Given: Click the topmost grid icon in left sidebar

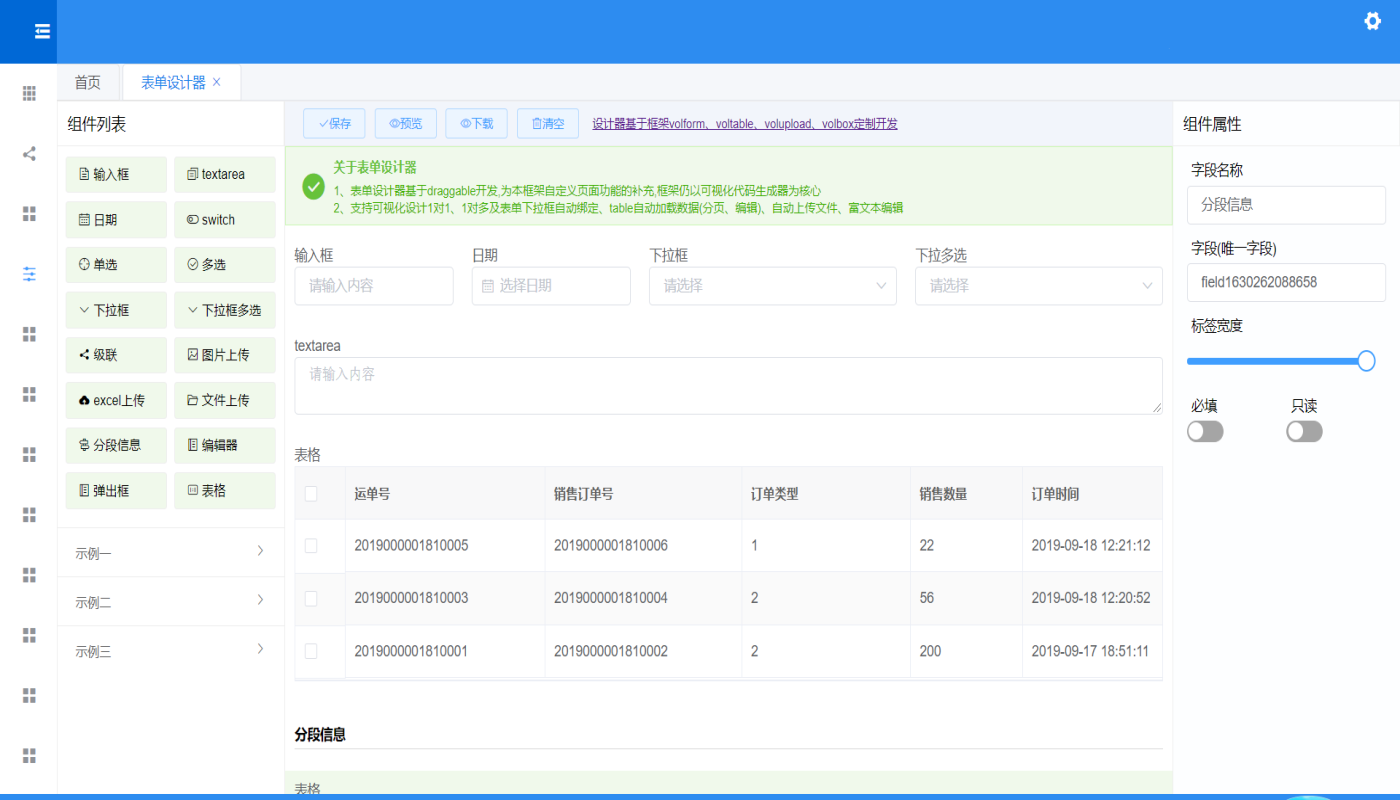Looking at the screenshot, I should 29,93.
